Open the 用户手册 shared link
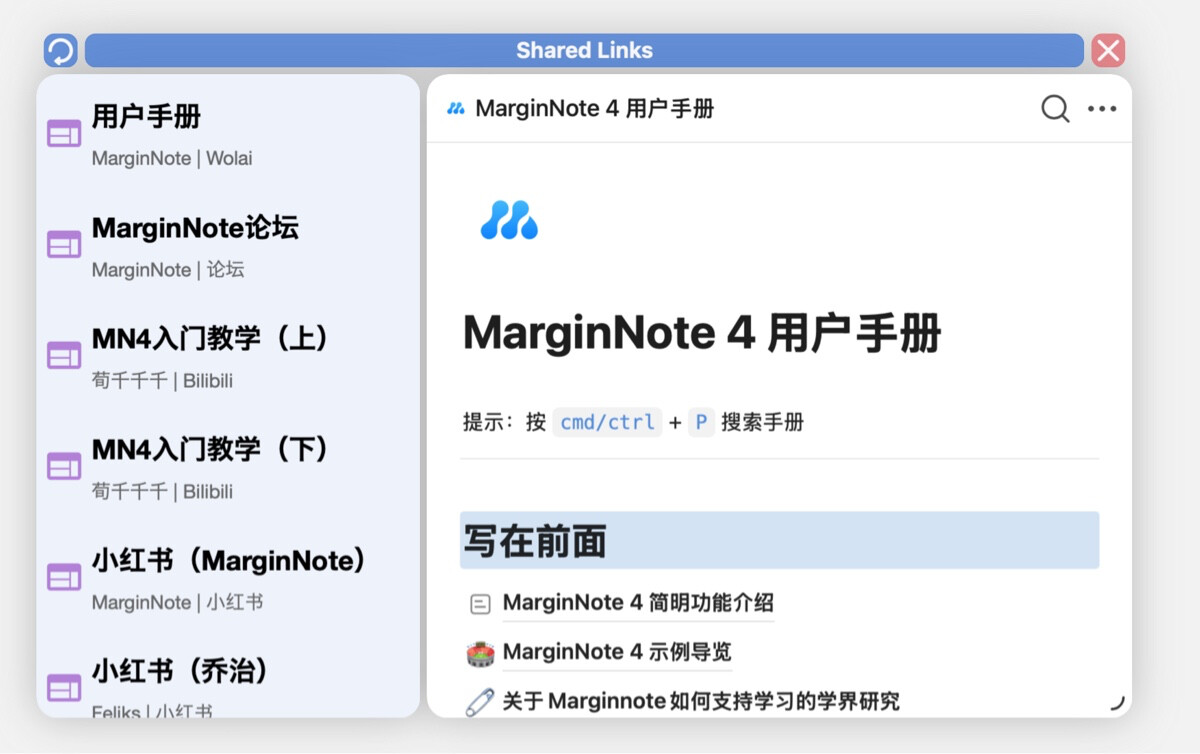Screen dimensions: 1200x754 tap(146, 116)
